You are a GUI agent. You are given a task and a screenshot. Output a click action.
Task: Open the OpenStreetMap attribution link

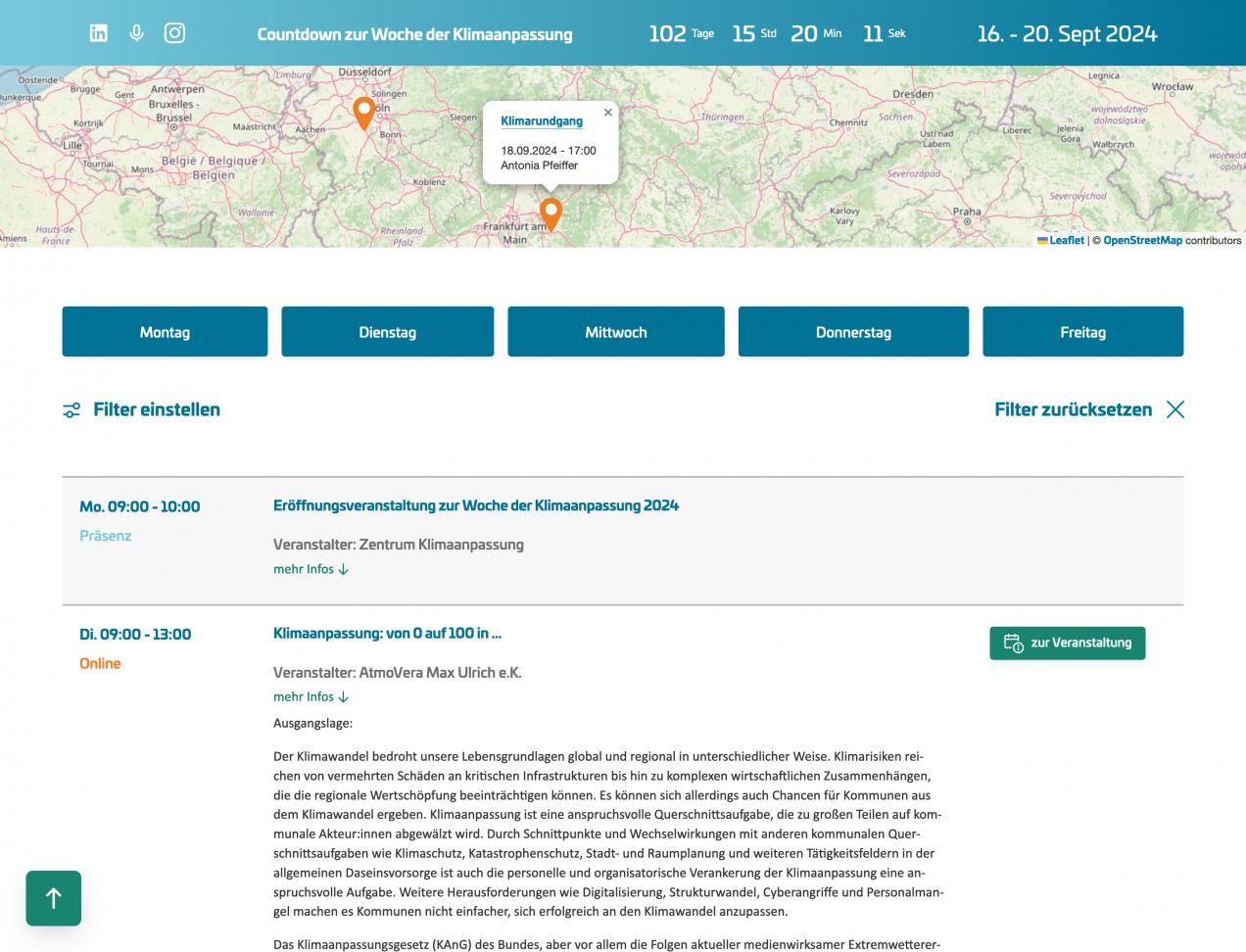click(1142, 241)
